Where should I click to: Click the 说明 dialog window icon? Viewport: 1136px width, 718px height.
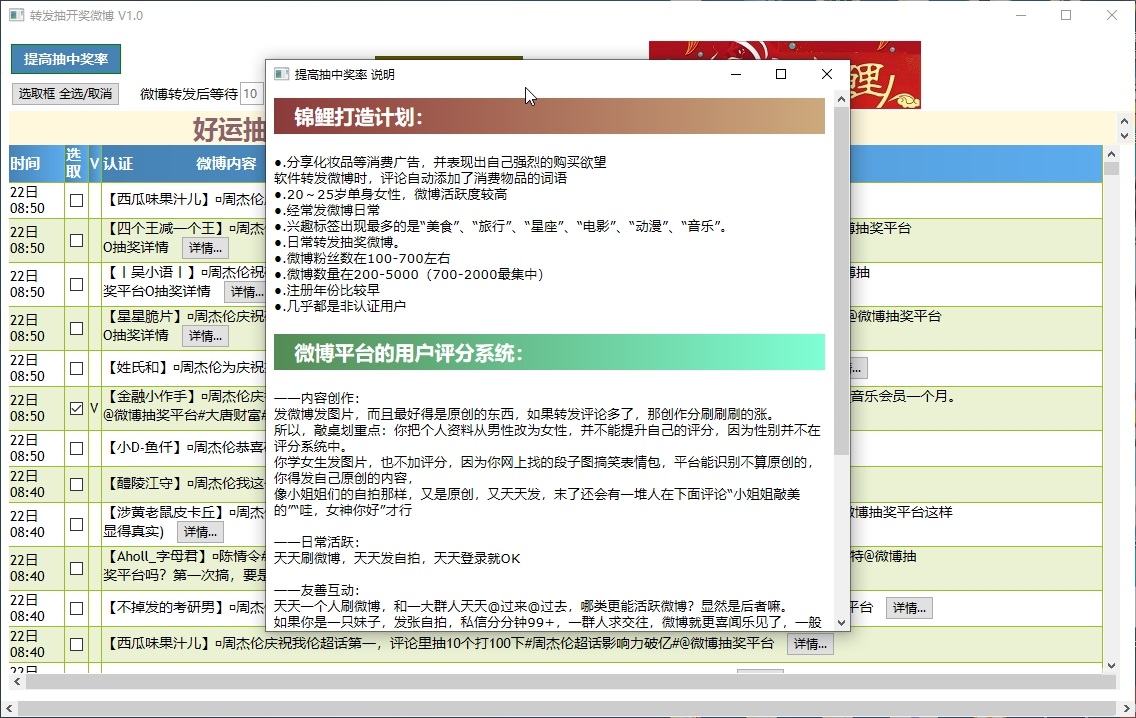click(x=282, y=75)
